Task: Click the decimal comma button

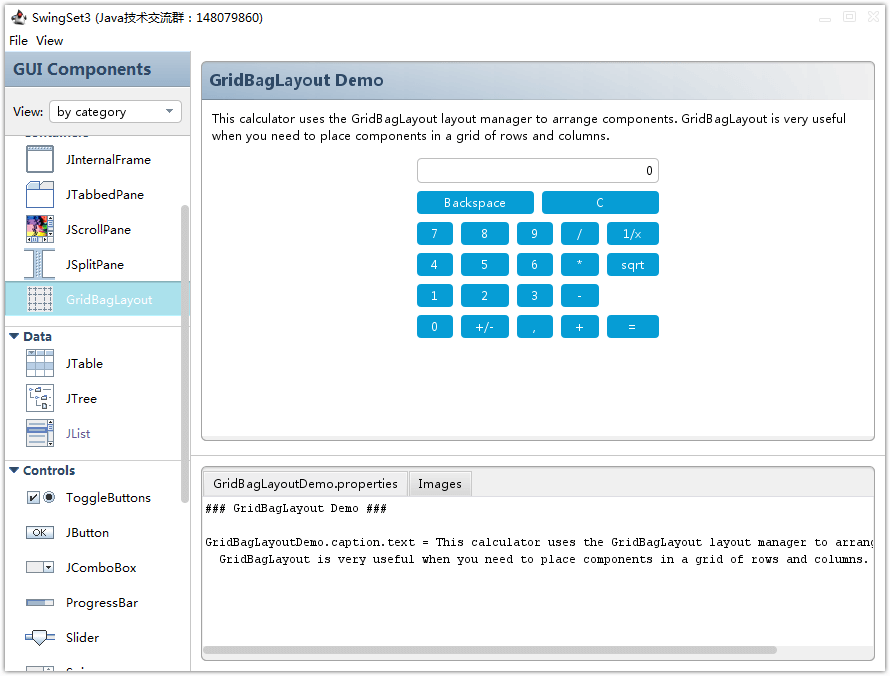Action: (535, 326)
